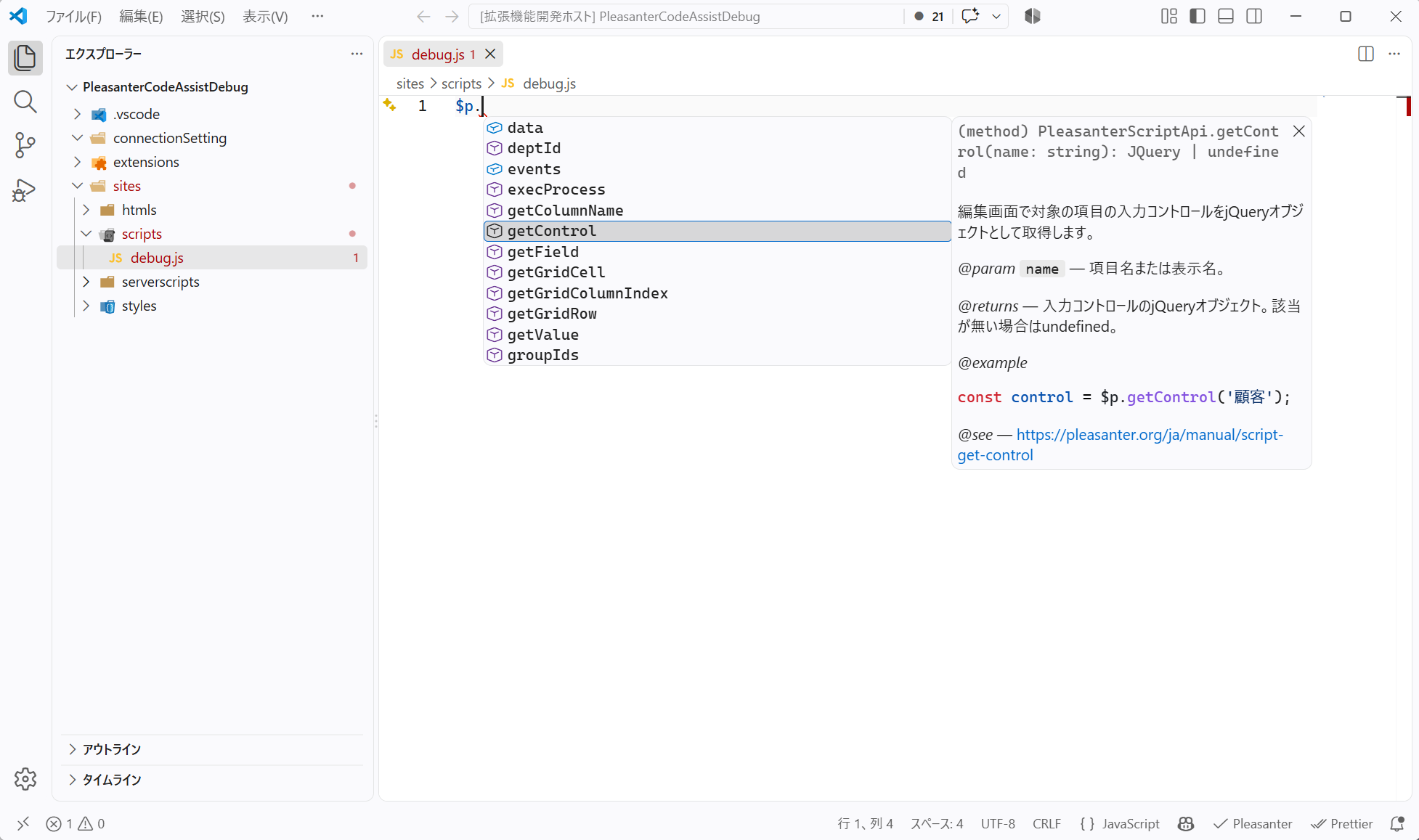Click the command center search box

[686, 16]
